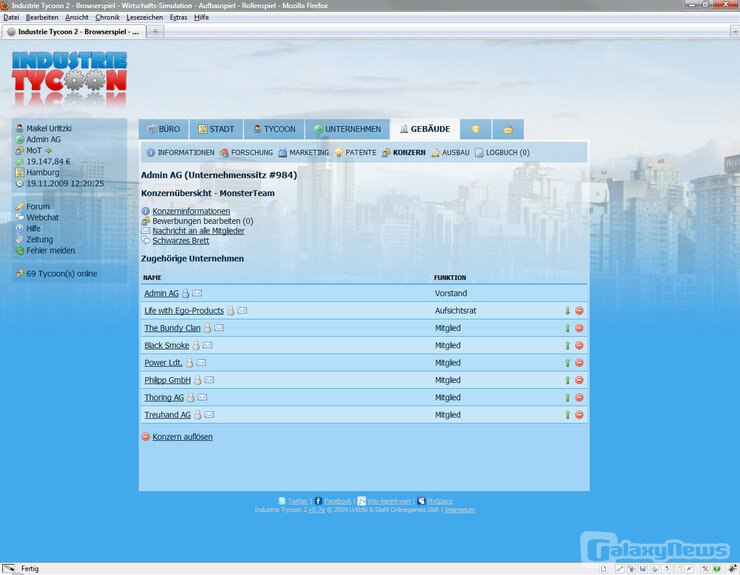The width and height of the screenshot is (740, 575).
Task: Message Treuhand AG via envelope icon
Action: pos(209,414)
